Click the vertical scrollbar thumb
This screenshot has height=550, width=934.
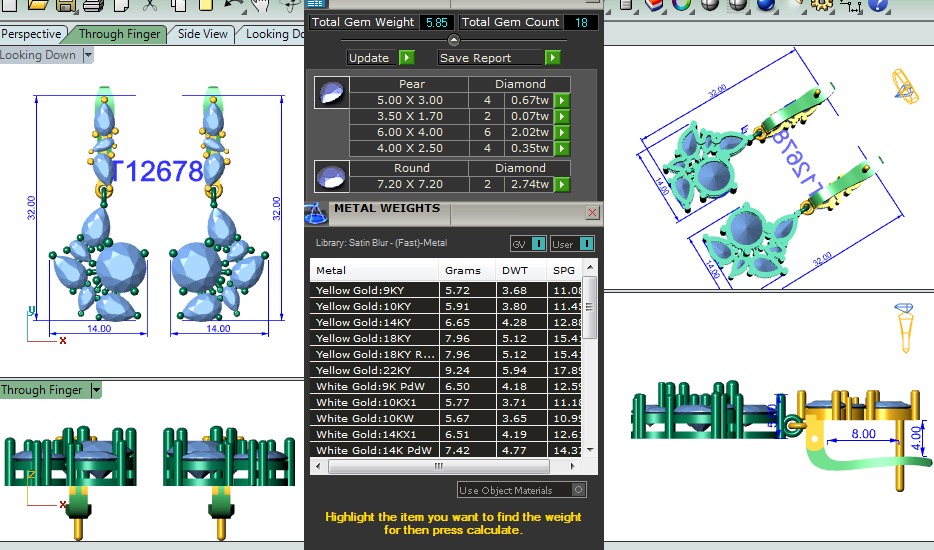(590, 307)
